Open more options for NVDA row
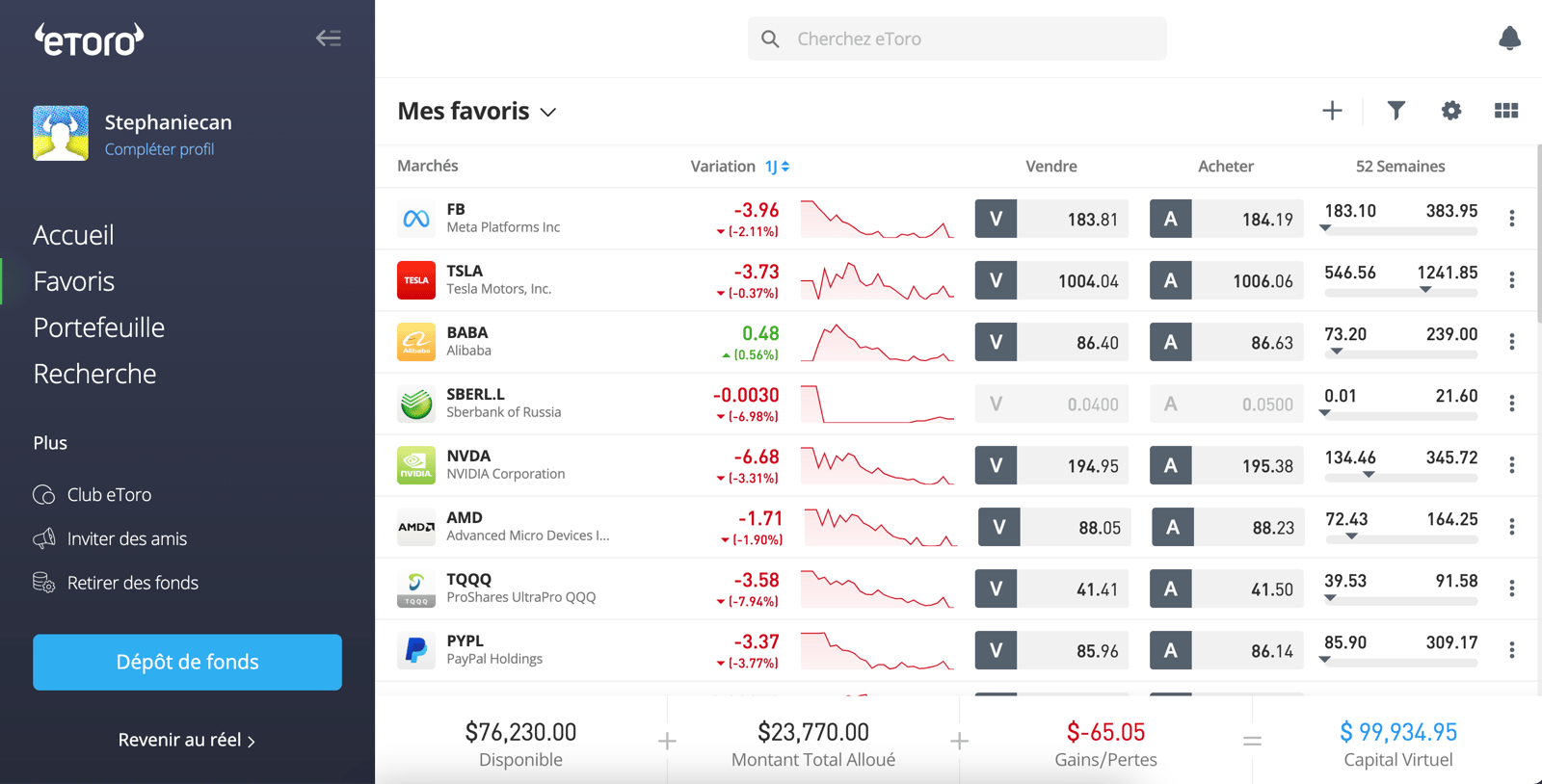Image resolution: width=1542 pixels, height=784 pixels. tap(1512, 465)
